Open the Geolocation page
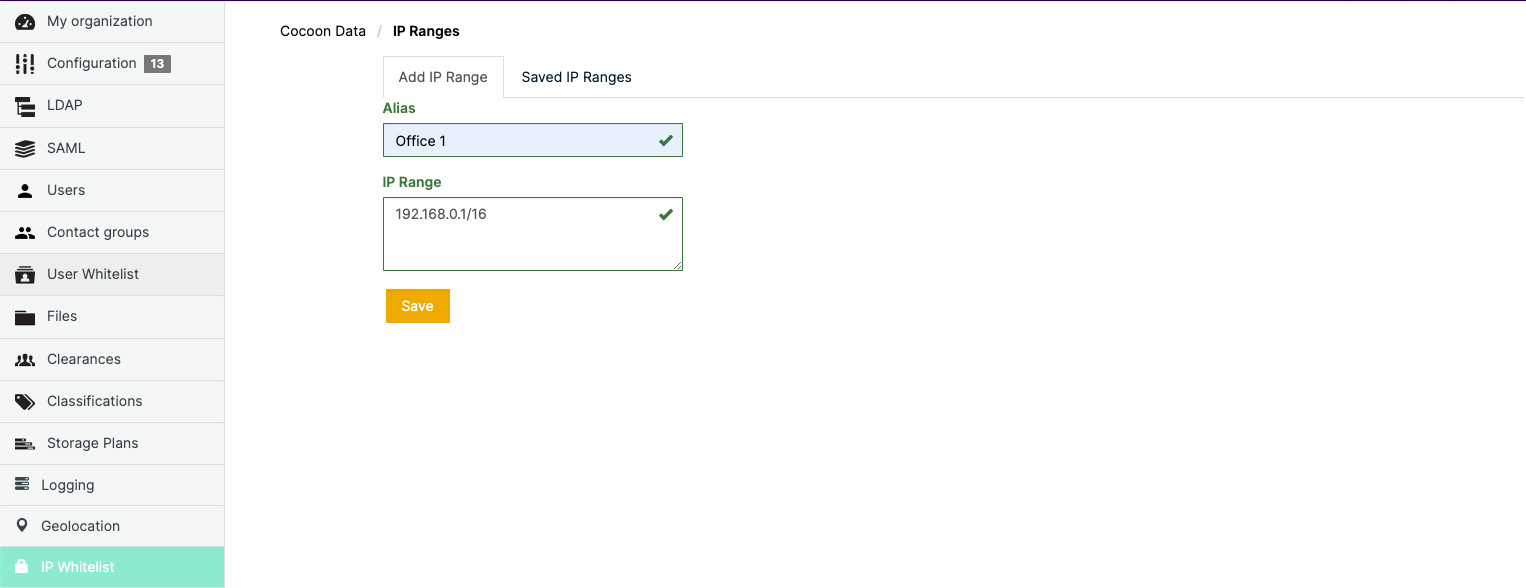 tap(112, 526)
